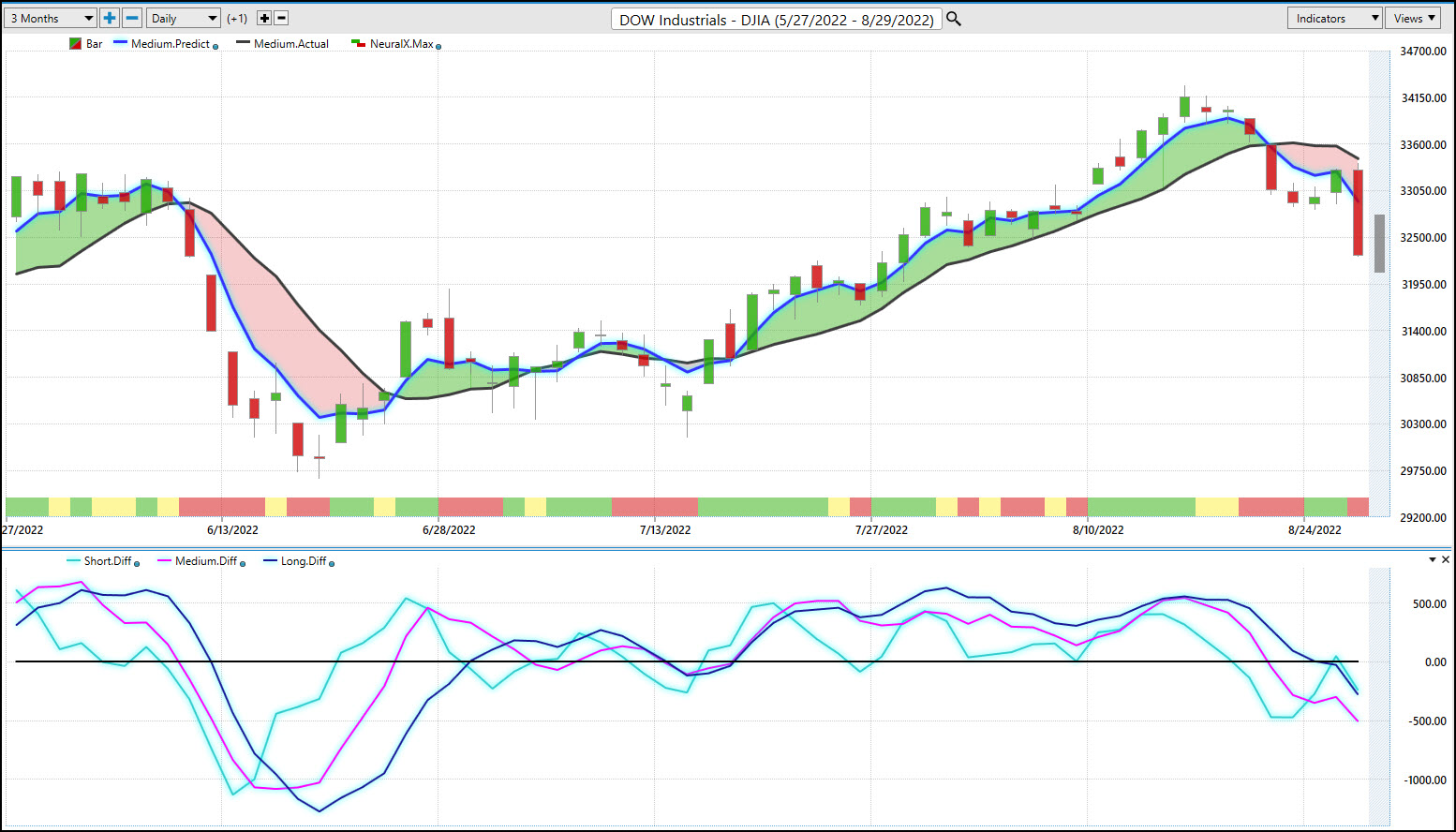Click the Bar legend color icon
Viewport: 1456px width, 832px height.
click(76, 44)
